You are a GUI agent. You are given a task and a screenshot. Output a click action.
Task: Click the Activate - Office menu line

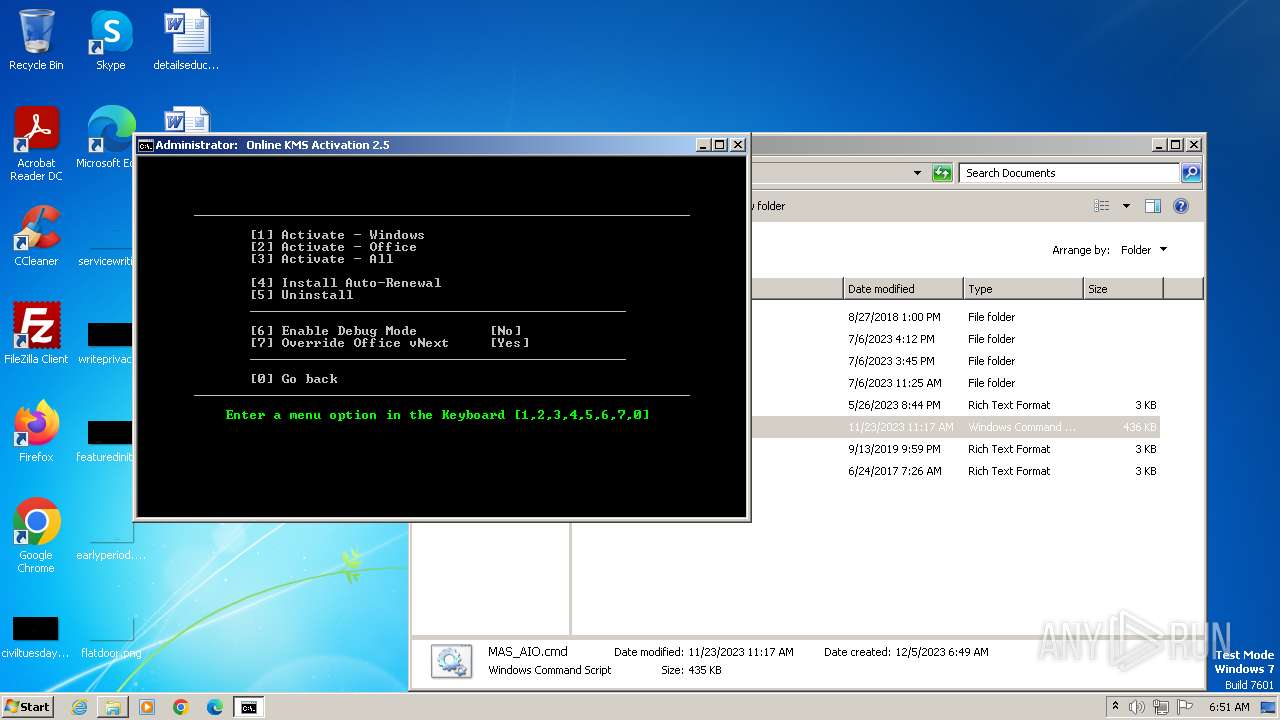pos(333,247)
